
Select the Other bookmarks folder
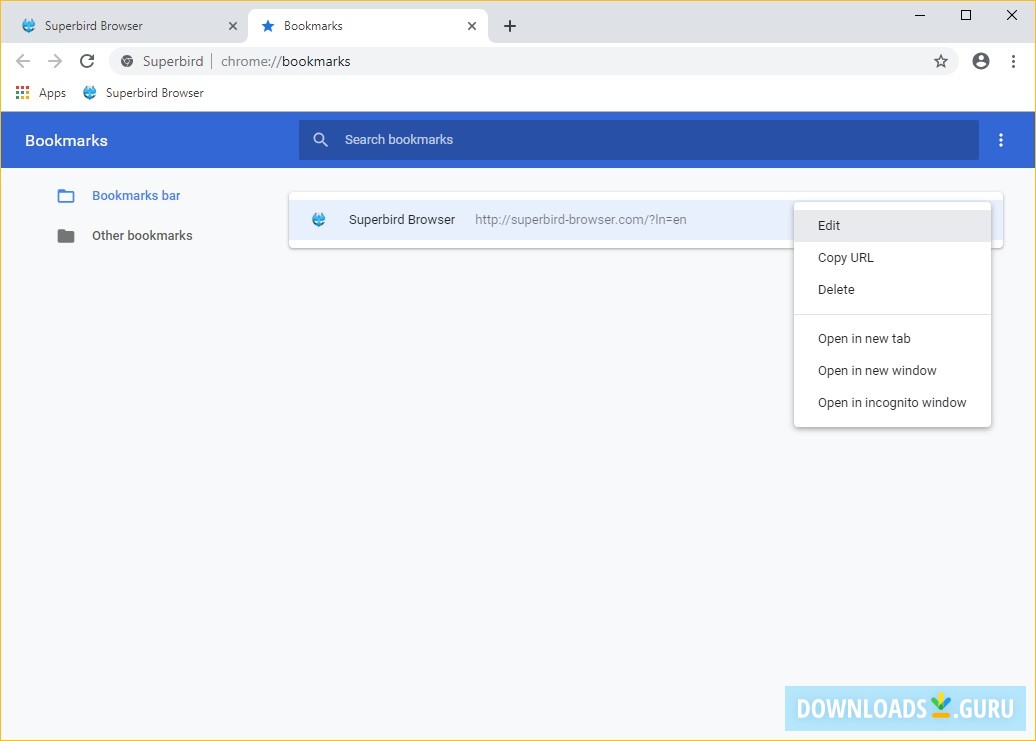coord(141,236)
